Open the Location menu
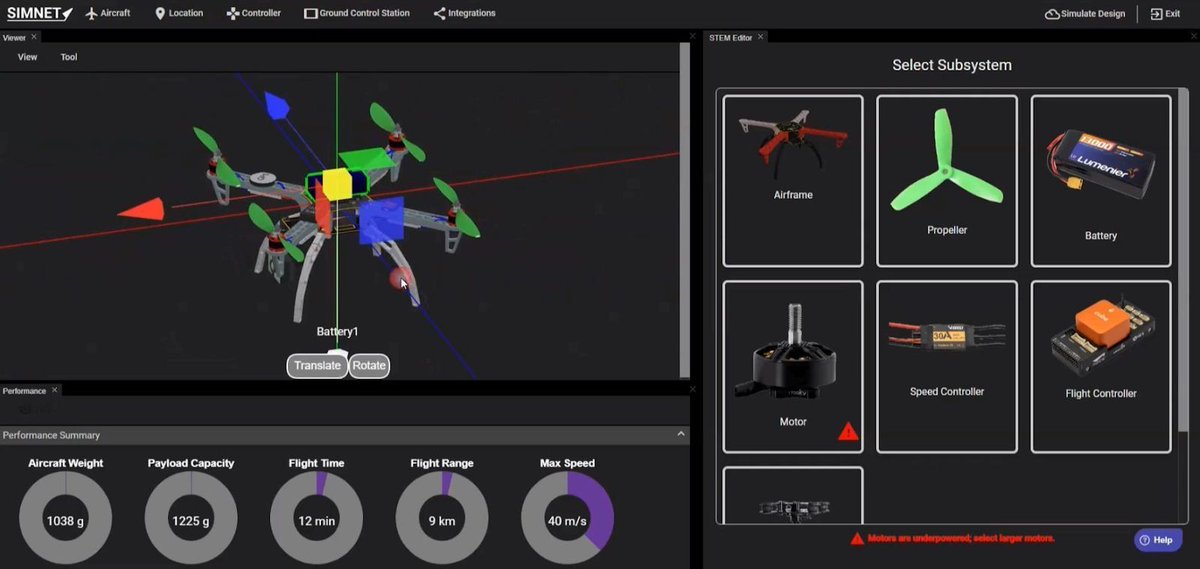The image size is (1200, 569). (179, 13)
